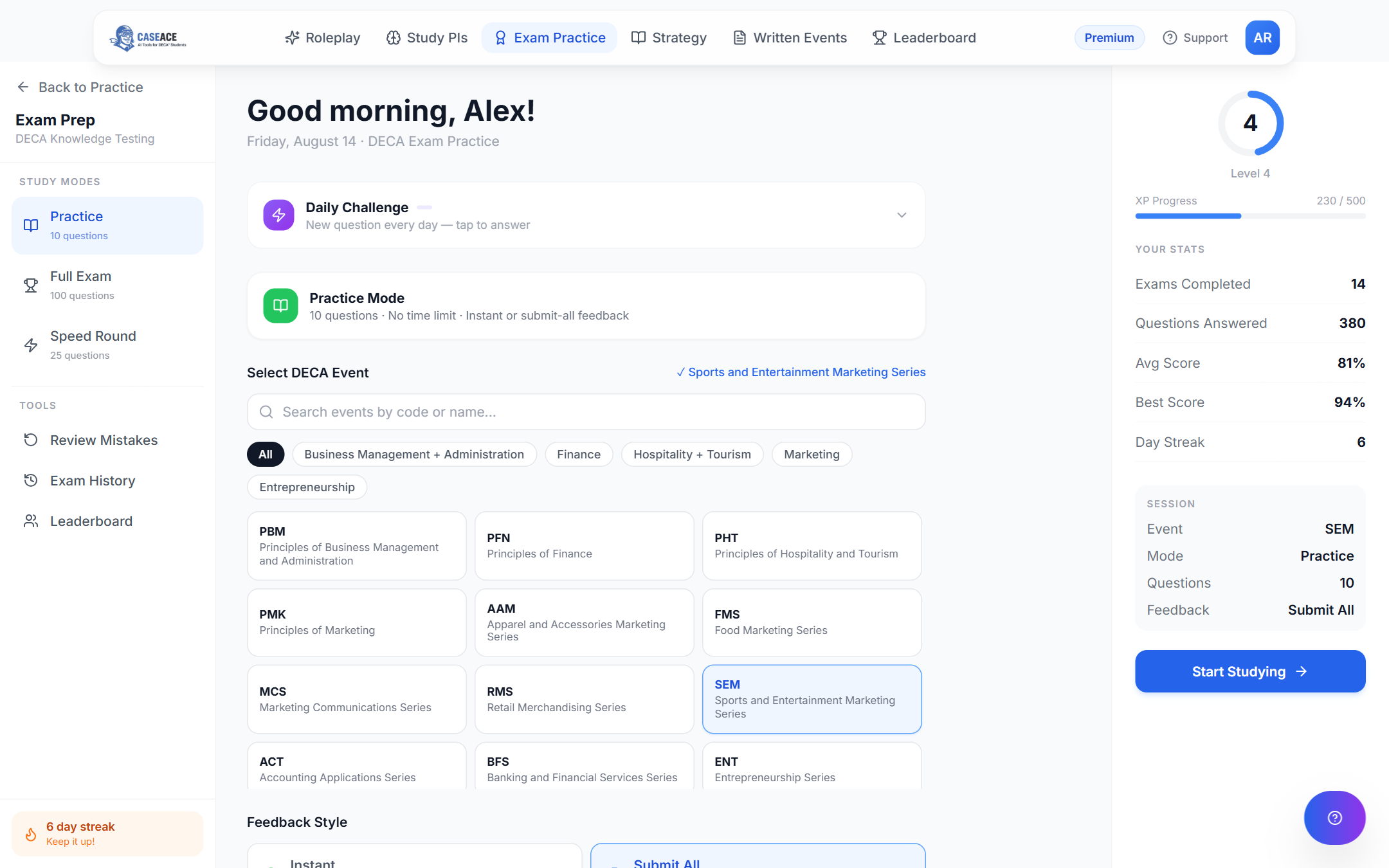Click the Review Mistakes refresh icon
This screenshot has height=868, width=1389.
(31, 440)
